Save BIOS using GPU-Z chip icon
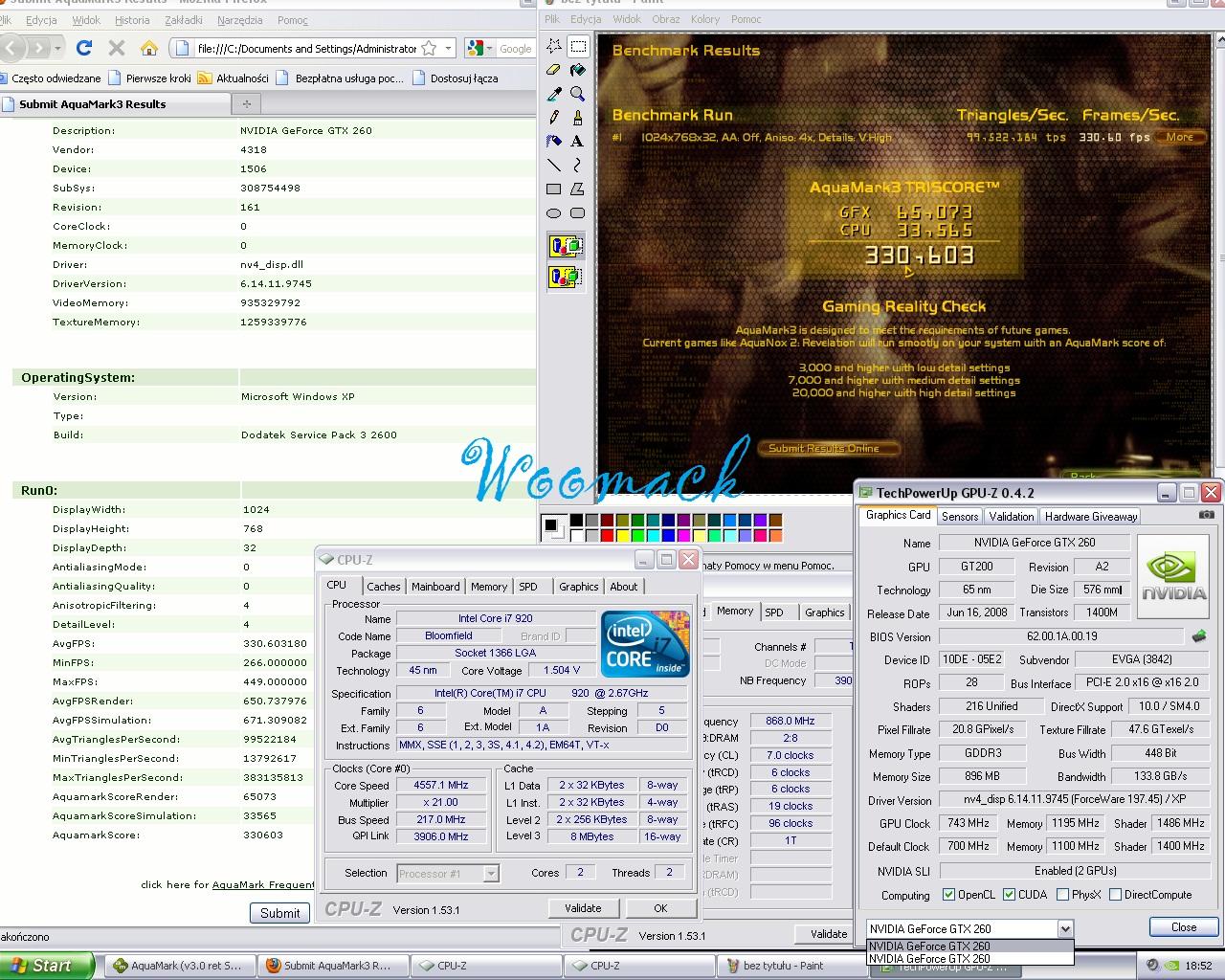1225x980 pixels. [x=1199, y=636]
